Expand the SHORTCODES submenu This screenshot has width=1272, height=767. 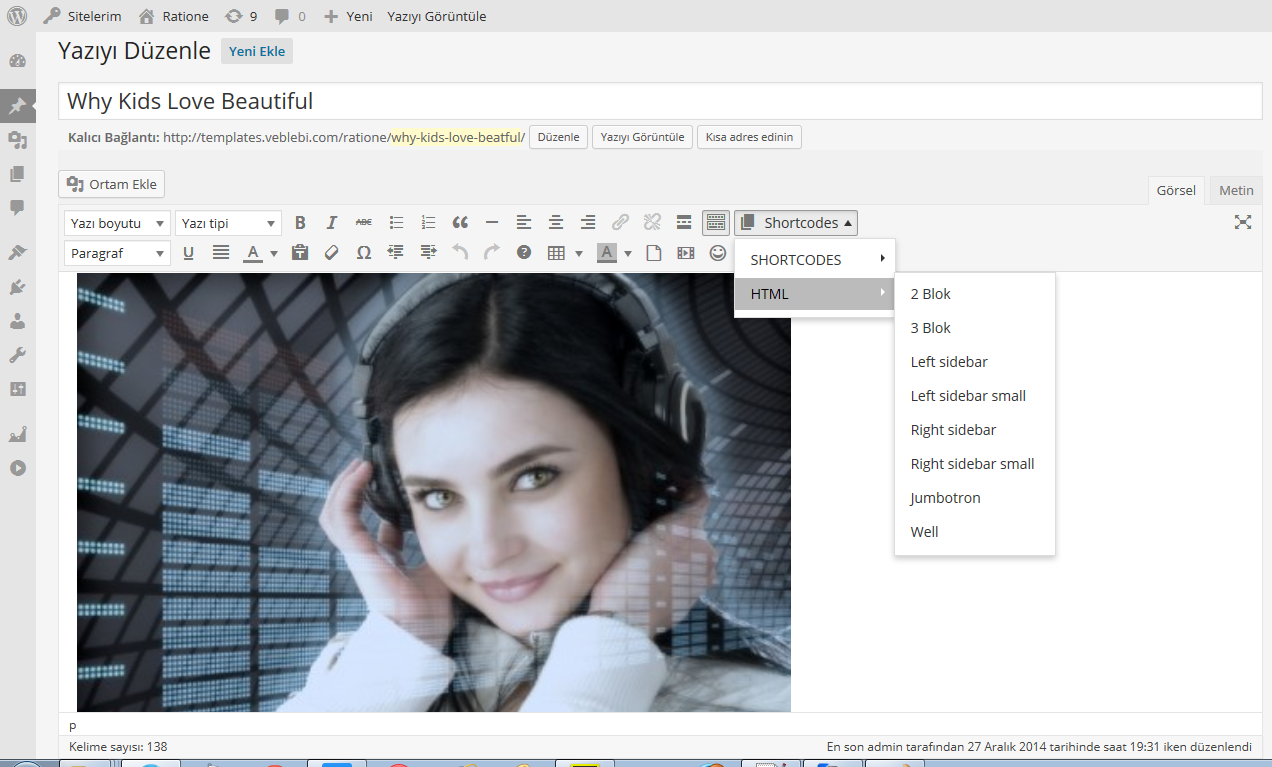click(x=815, y=259)
